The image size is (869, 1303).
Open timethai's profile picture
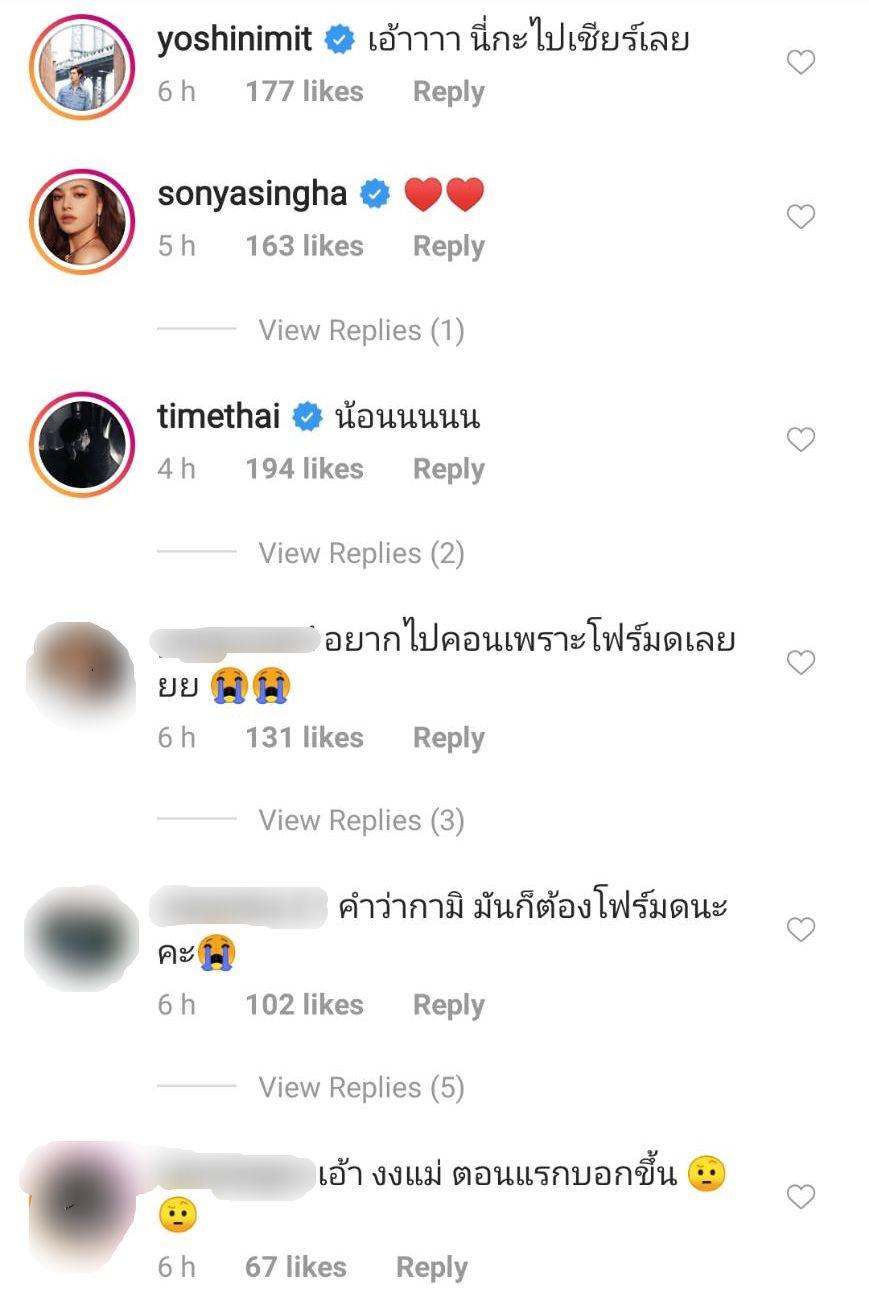point(82,444)
